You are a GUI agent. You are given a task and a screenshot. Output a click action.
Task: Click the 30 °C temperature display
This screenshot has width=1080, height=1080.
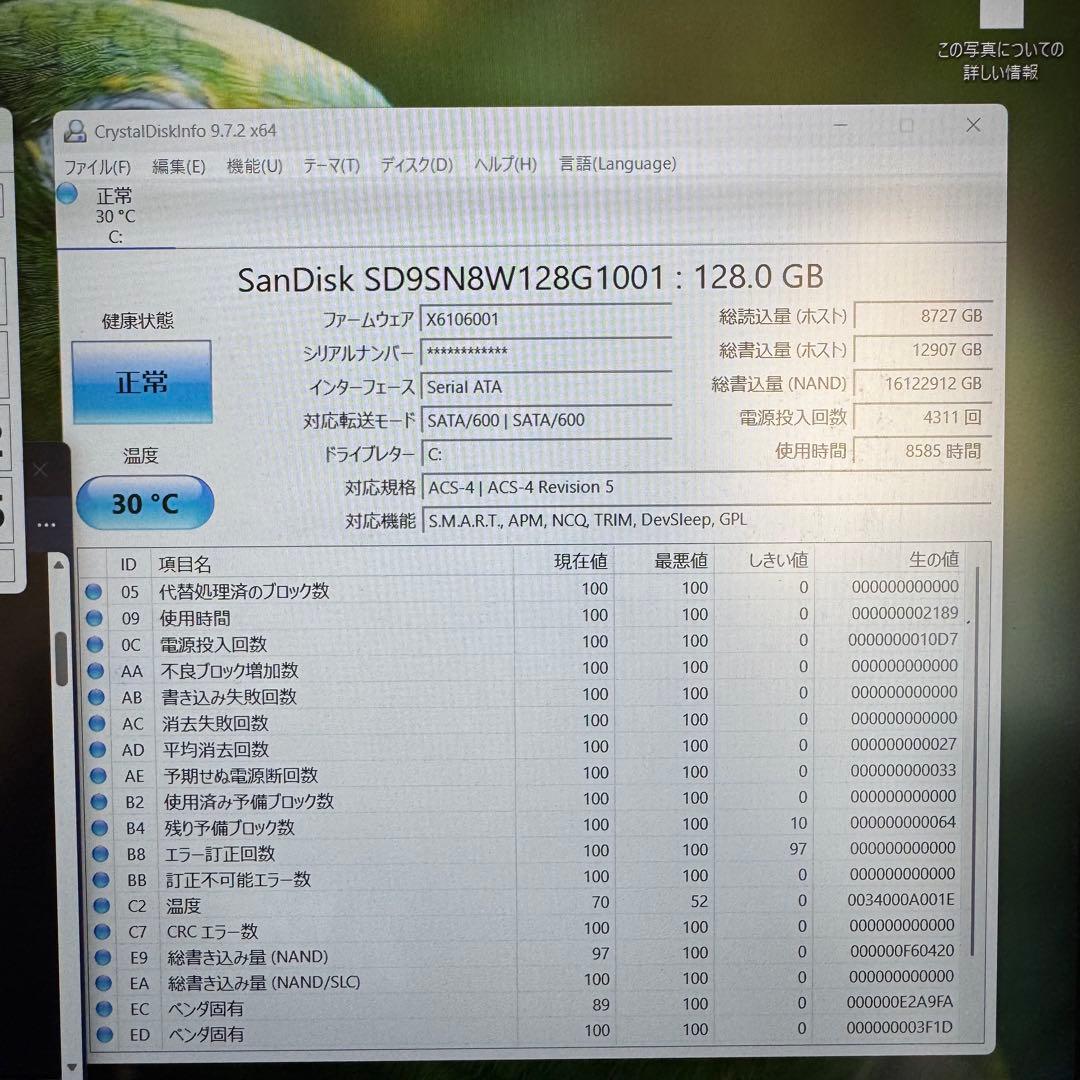144,504
